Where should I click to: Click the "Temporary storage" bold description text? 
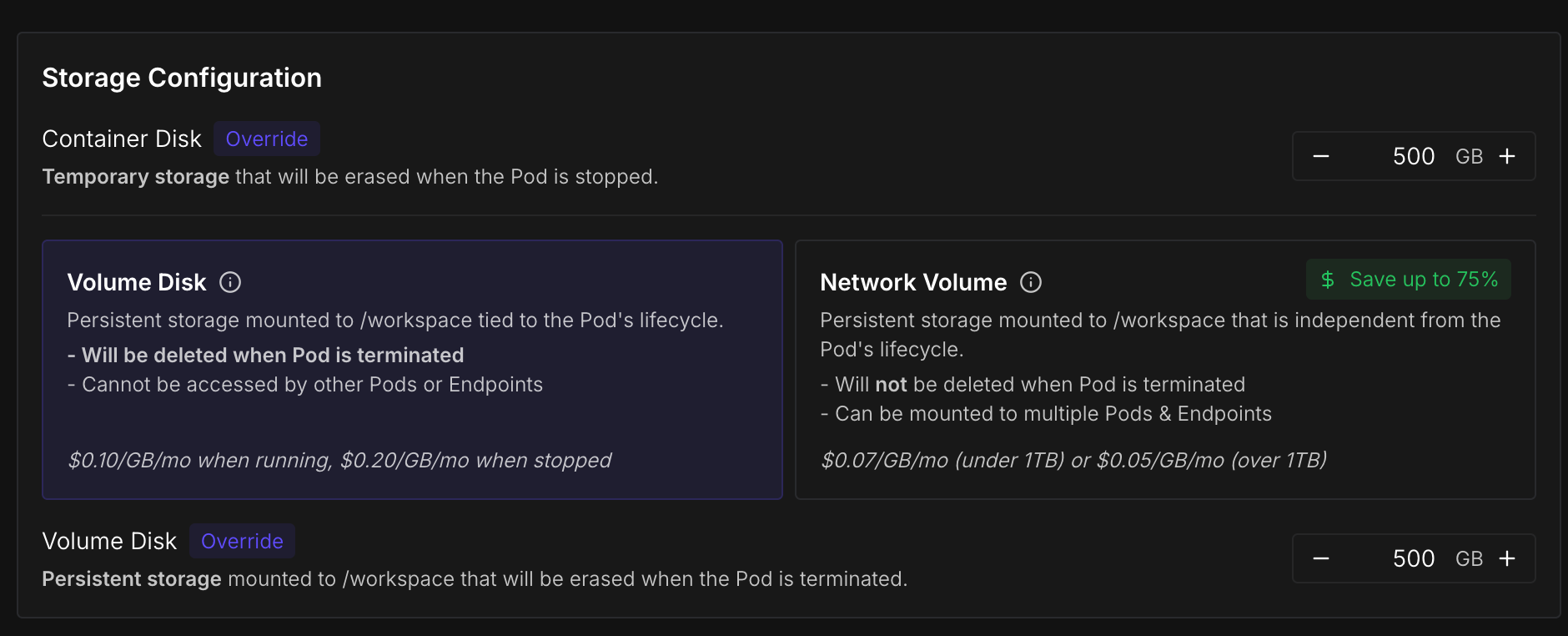tap(135, 177)
